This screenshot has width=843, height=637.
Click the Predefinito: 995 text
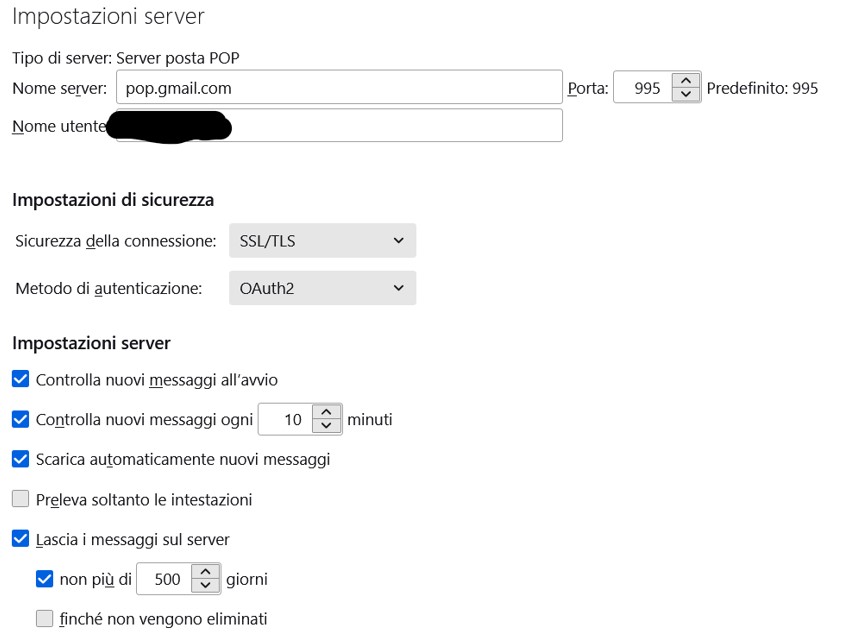click(x=762, y=88)
